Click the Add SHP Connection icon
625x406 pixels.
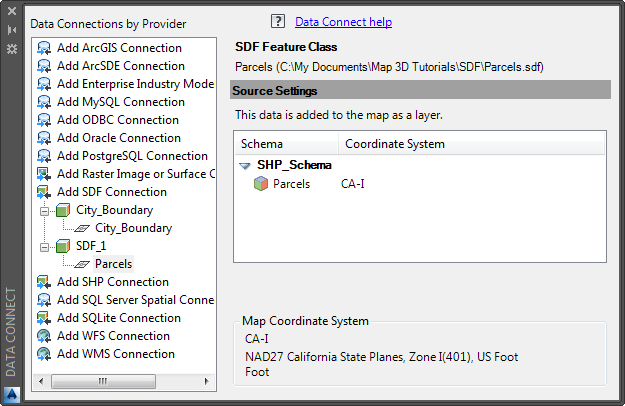44,282
